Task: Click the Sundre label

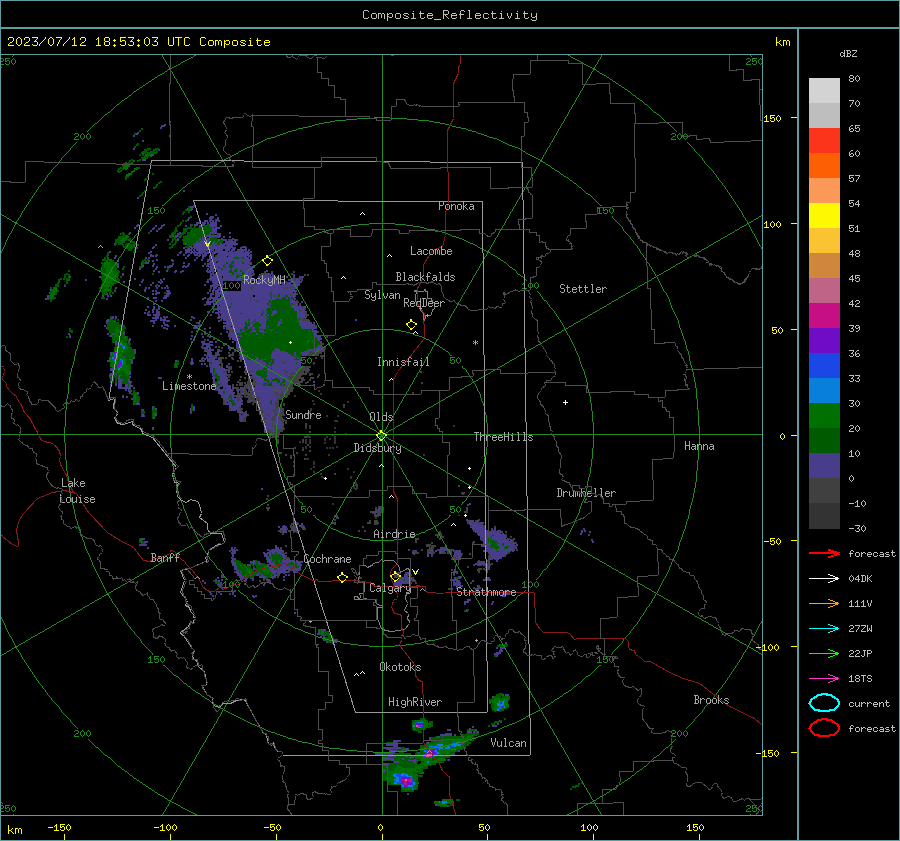Action: coord(303,414)
